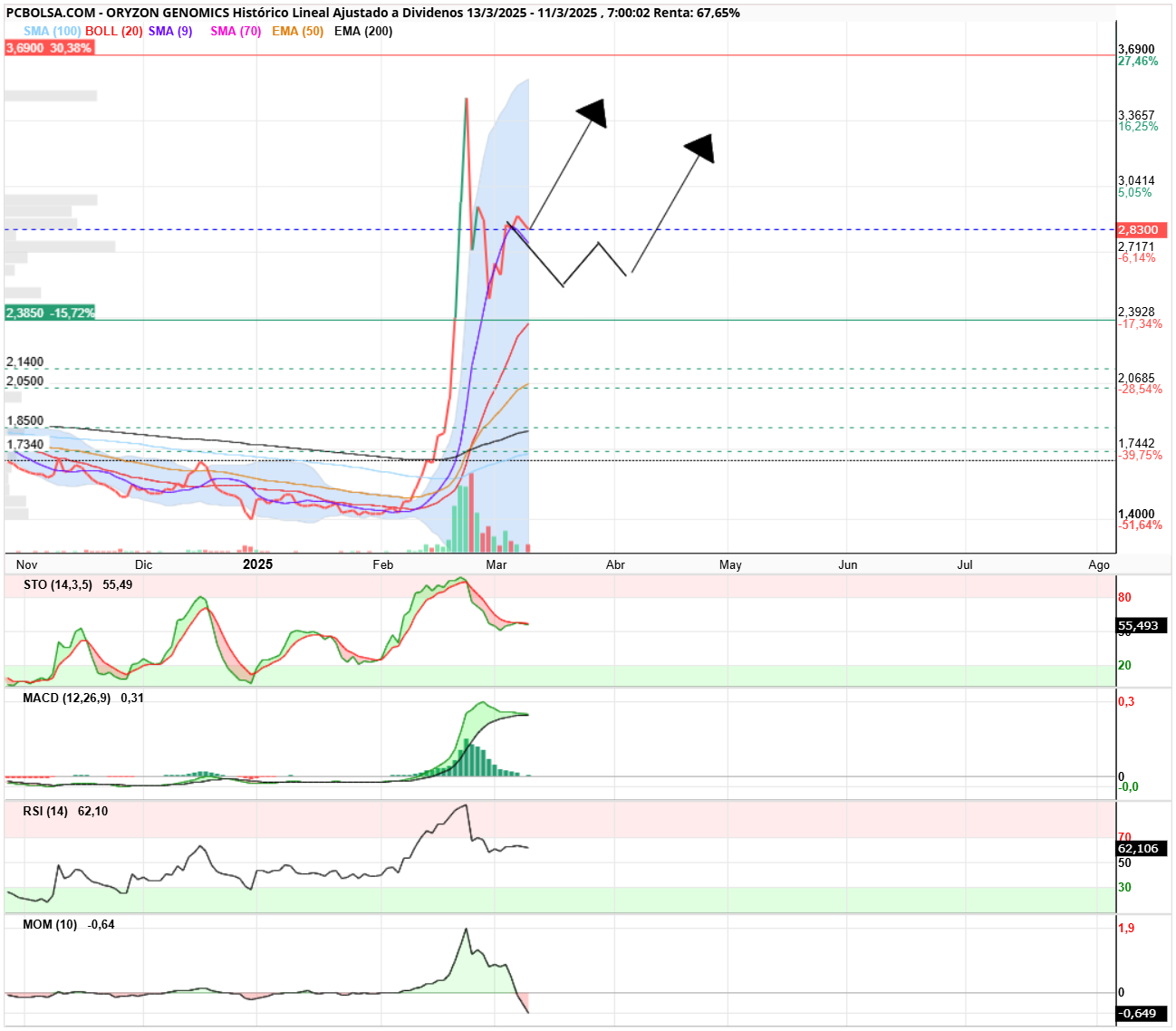
Task: Click the 55,493 stochastic value badge
Action: click(1142, 626)
